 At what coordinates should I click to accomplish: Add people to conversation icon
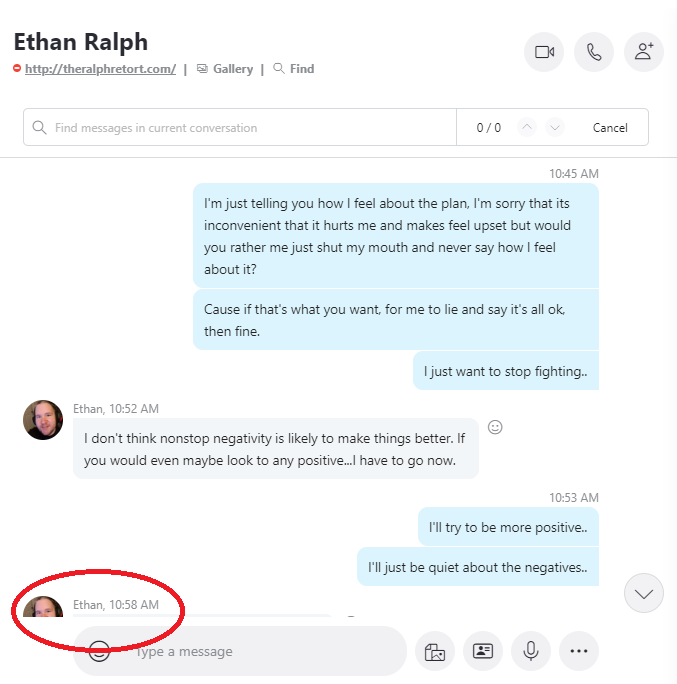click(x=644, y=52)
